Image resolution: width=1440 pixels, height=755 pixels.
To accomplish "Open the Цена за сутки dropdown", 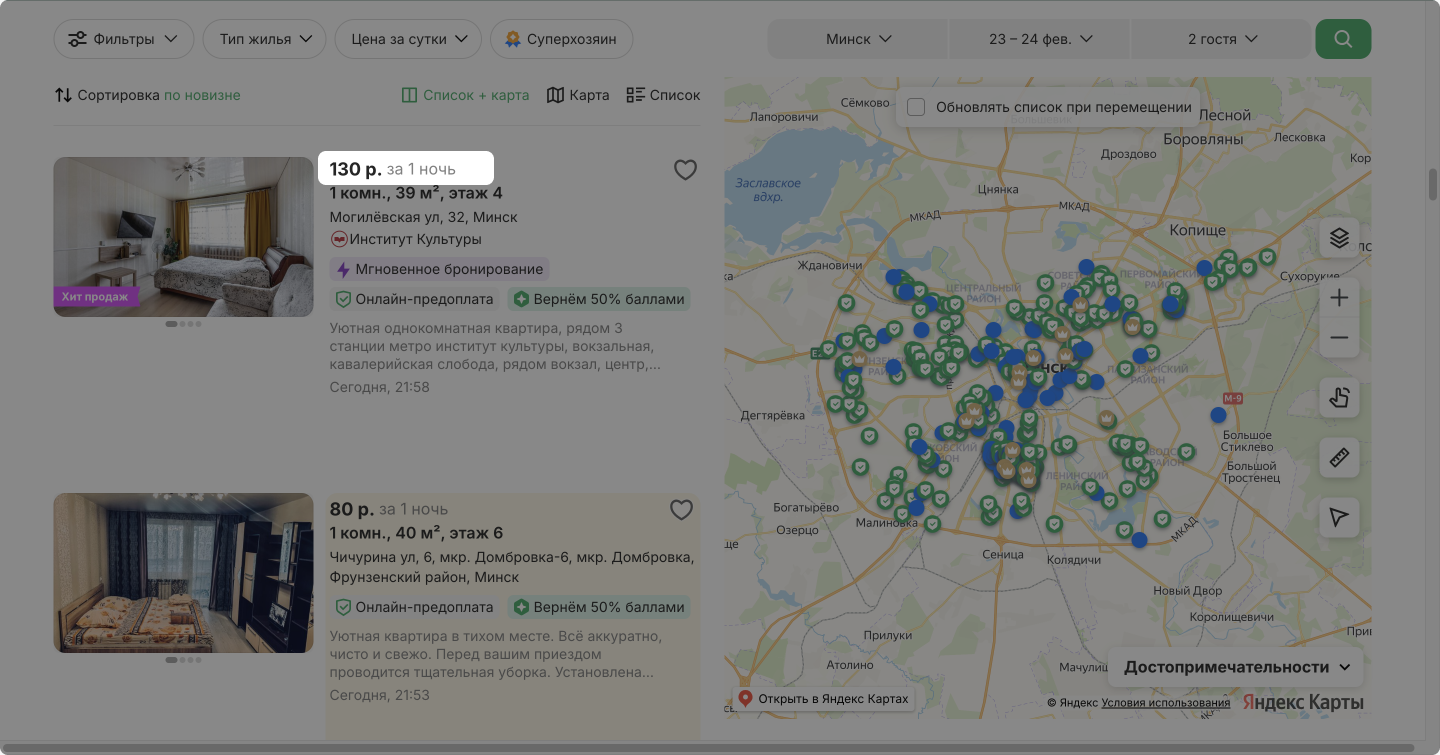I will (x=409, y=39).
